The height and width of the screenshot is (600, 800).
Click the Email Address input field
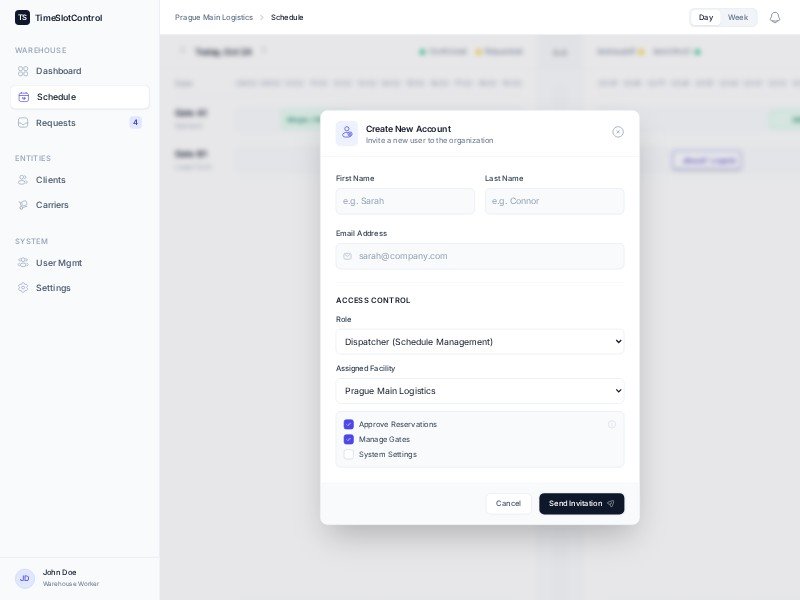[480, 256]
